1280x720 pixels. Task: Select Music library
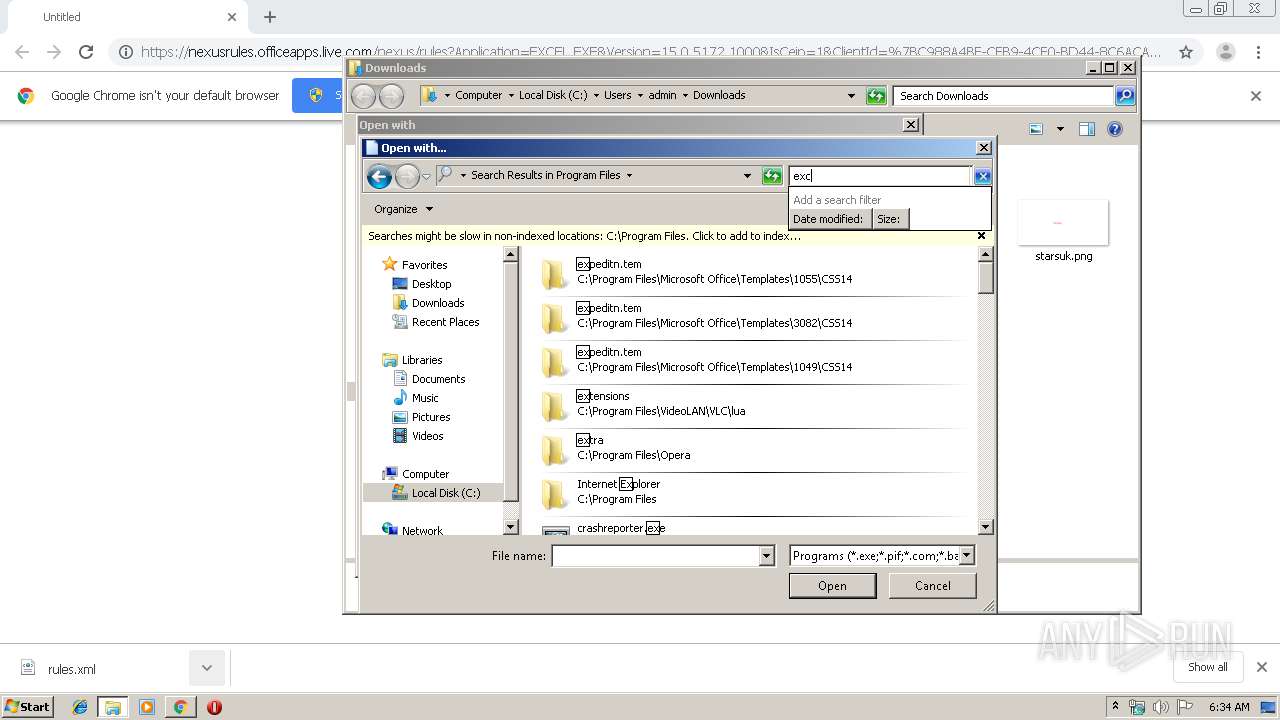tap(425, 398)
